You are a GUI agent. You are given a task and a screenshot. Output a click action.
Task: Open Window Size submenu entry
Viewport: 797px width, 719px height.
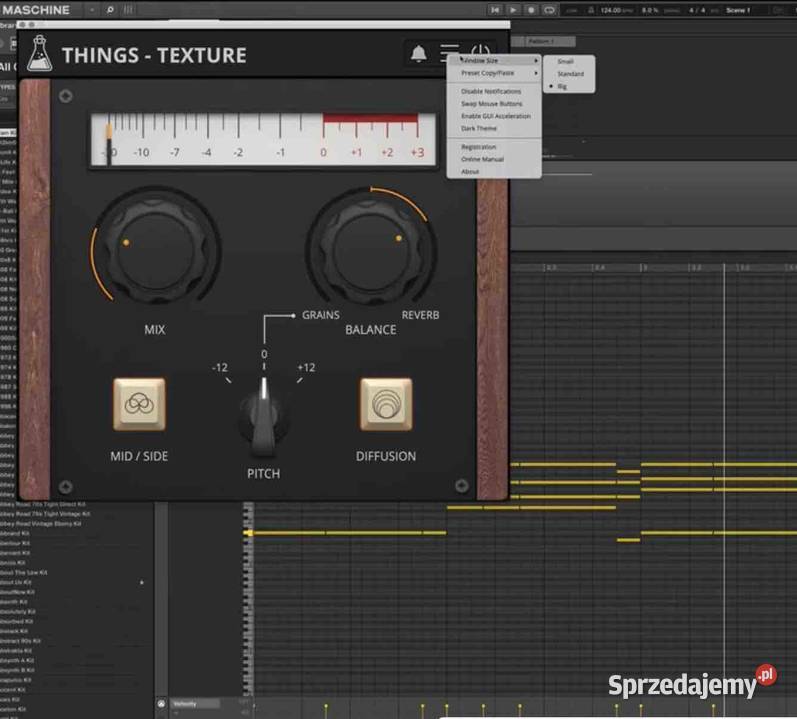tap(494, 60)
